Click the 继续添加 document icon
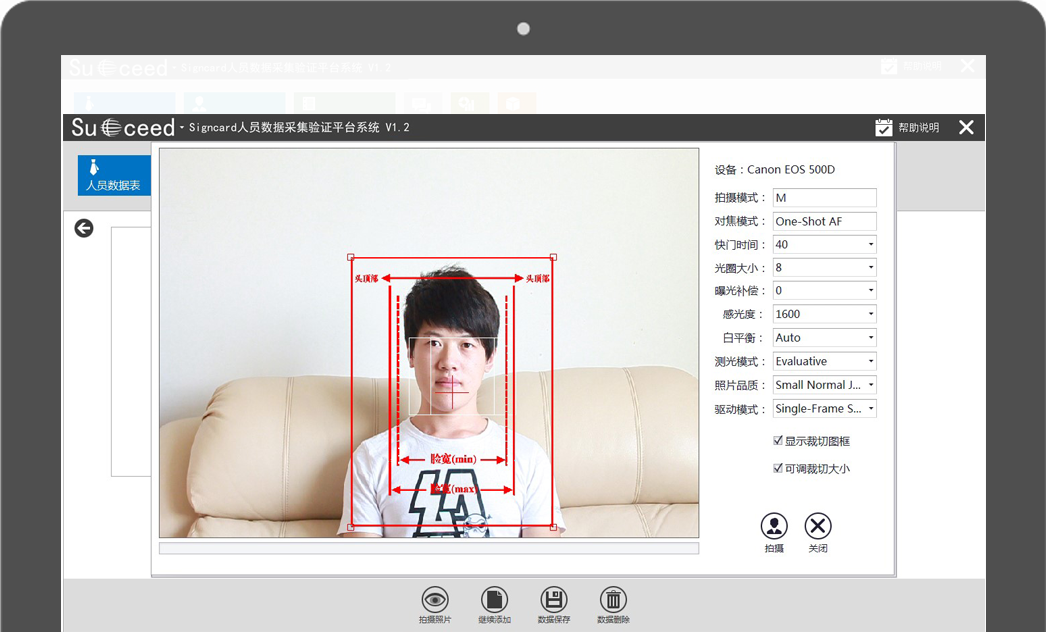 coord(494,599)
